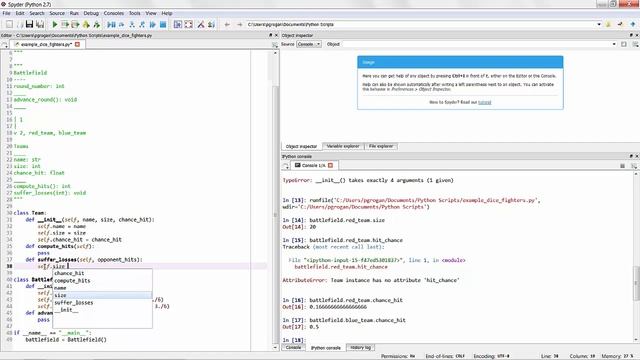The width and height of the screenshot is (640, 360).
Task: Open the Spyder tutorial link
Action: pyautogui.click(x=484, y=102)
